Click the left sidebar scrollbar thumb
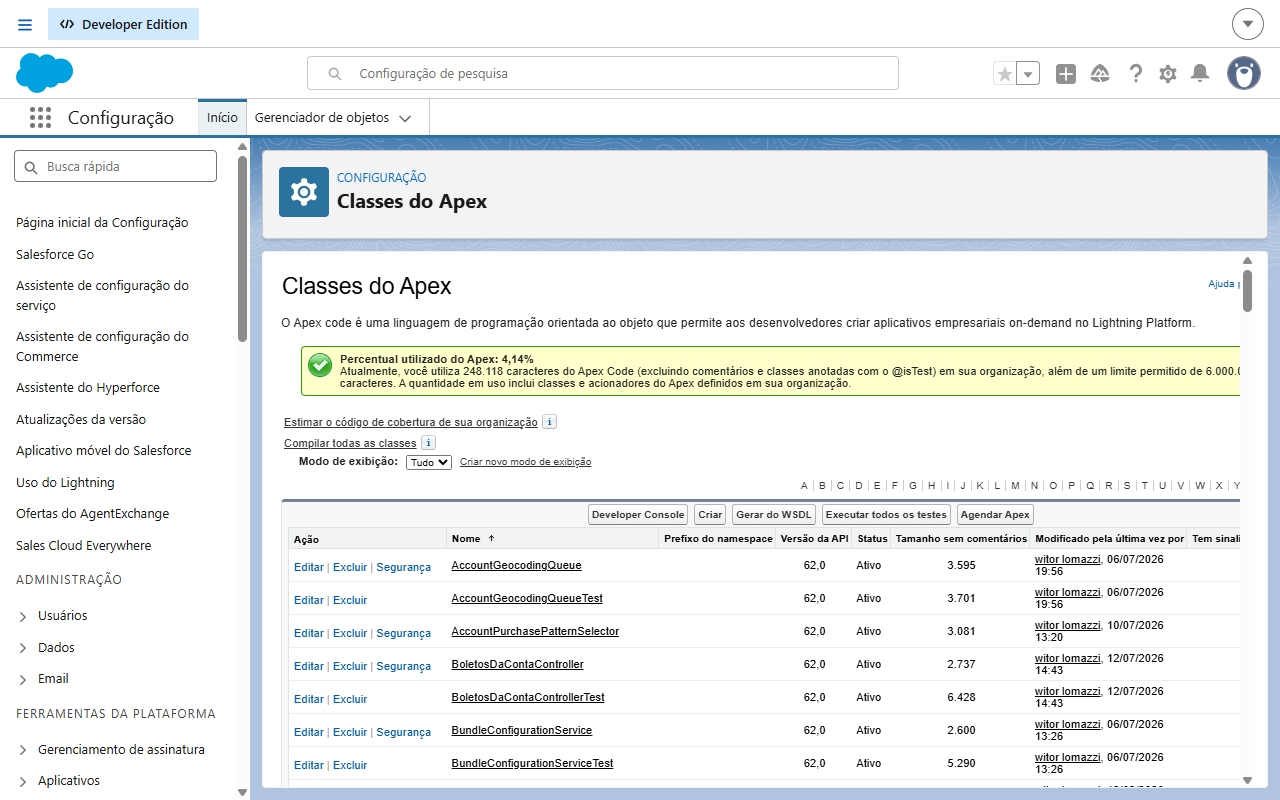Image resolution: width=1280 pixels, height=800 pixels. coord(242,250)
